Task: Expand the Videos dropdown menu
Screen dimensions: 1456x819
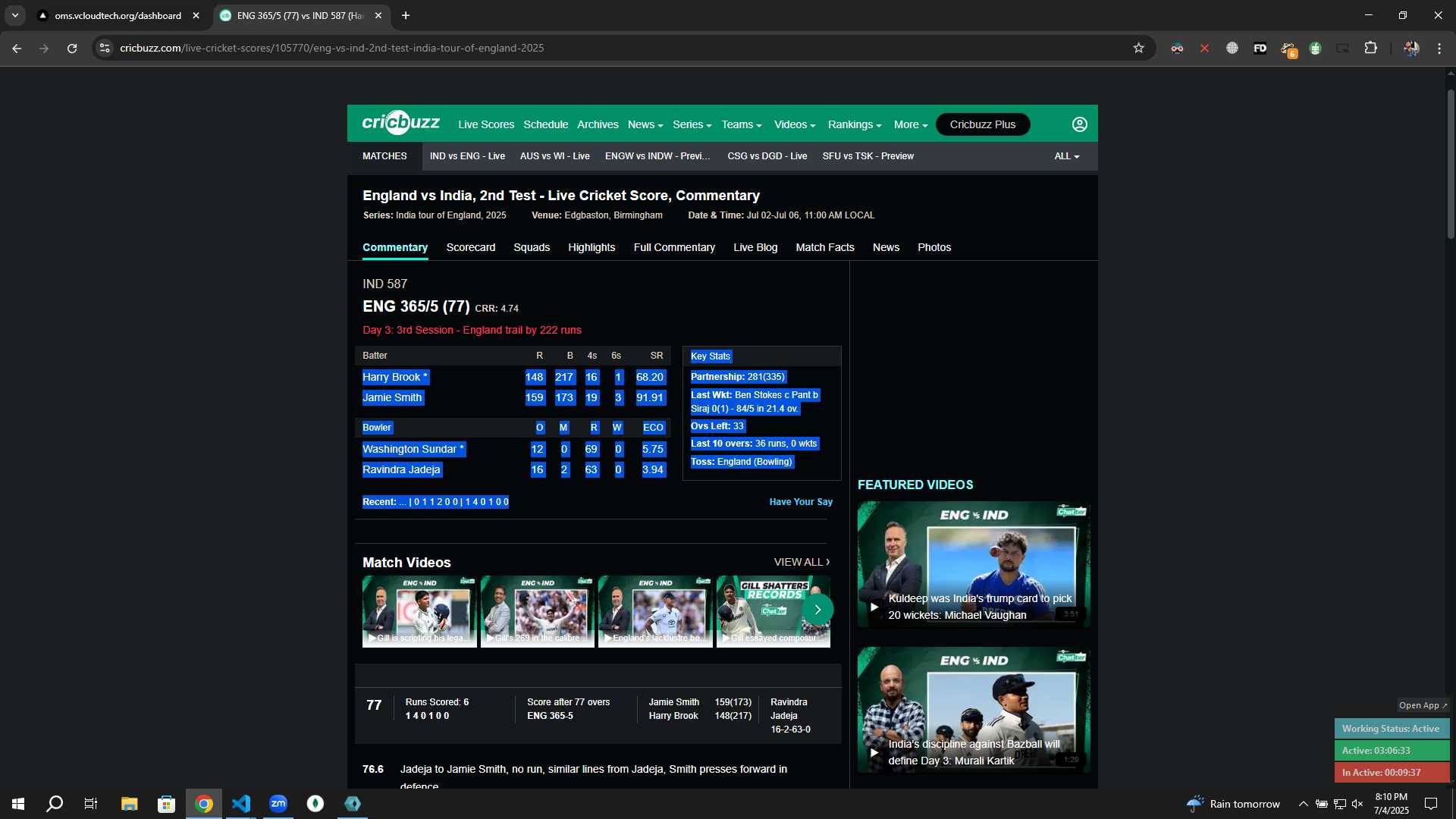Action: 794,124
